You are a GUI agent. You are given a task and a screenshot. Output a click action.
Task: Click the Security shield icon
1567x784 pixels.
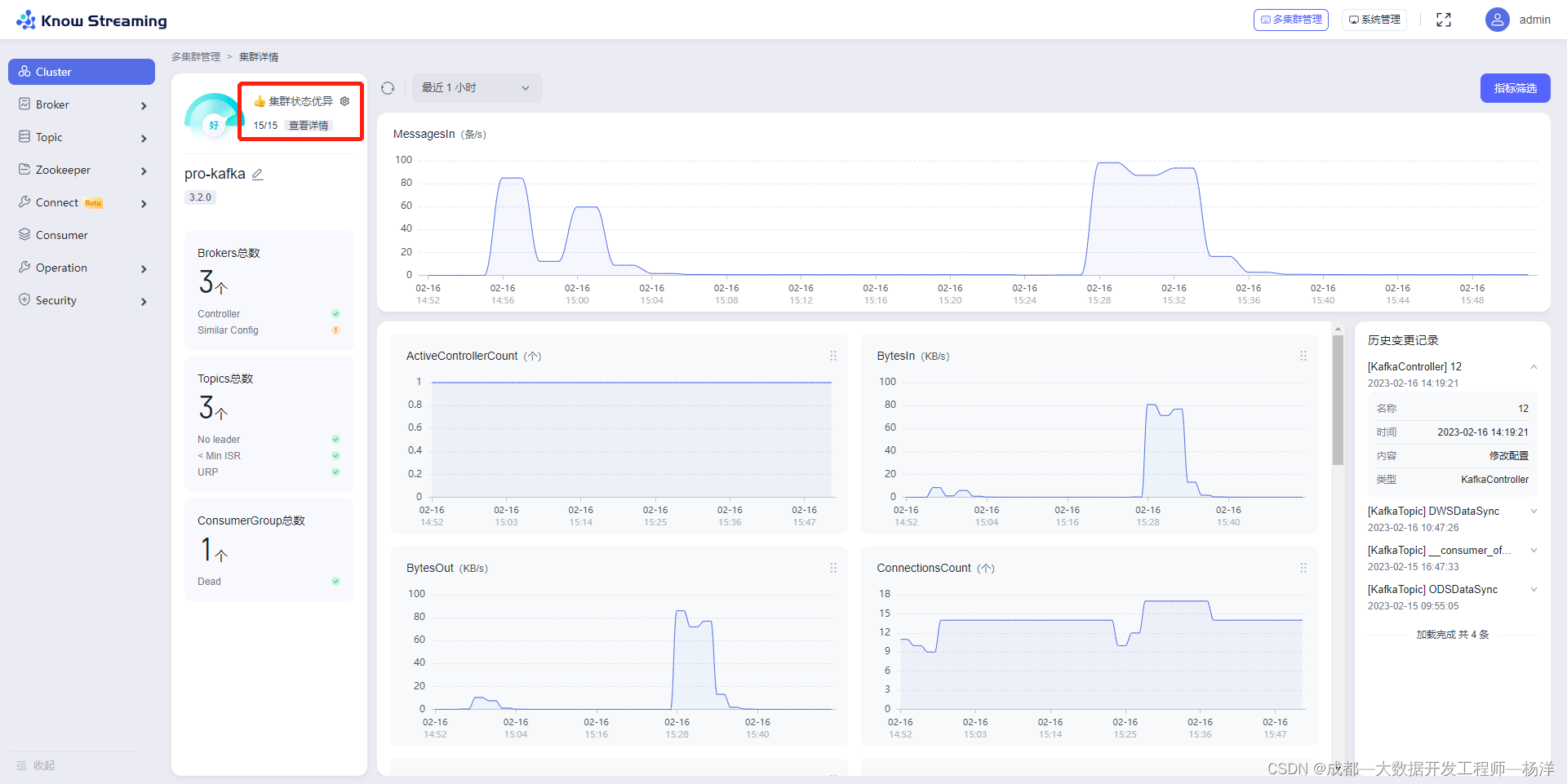point(24,300)
